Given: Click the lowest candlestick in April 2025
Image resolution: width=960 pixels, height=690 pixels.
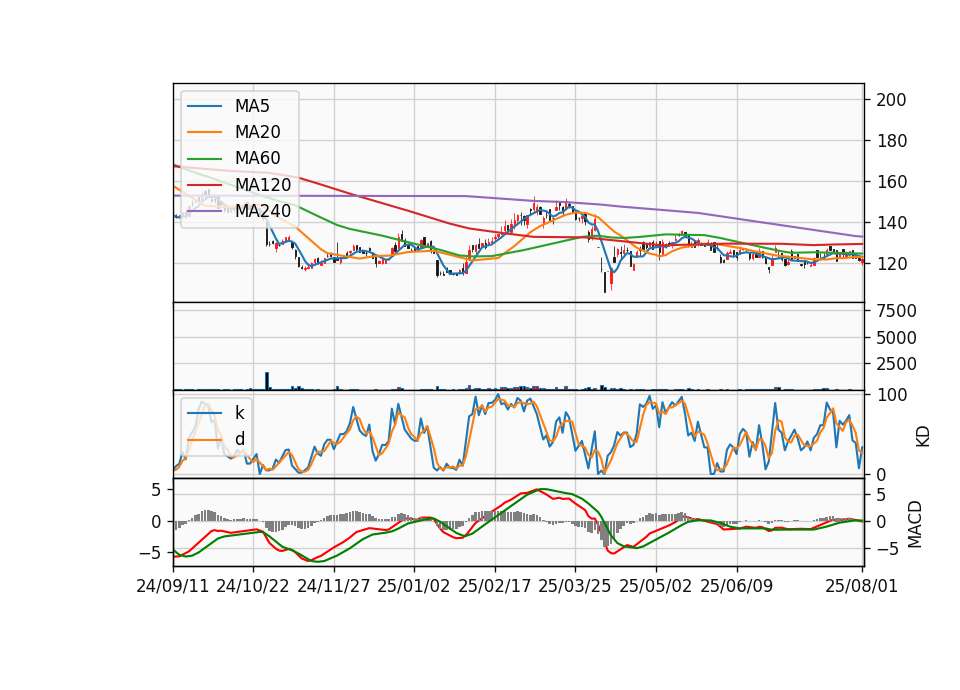Looking at the screenshot, I should click(x=605, y=282).
